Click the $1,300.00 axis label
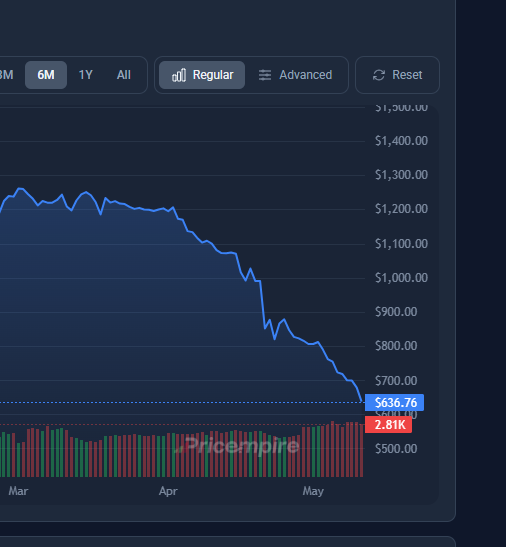506x547 pixels. click(x=401, y=174)
